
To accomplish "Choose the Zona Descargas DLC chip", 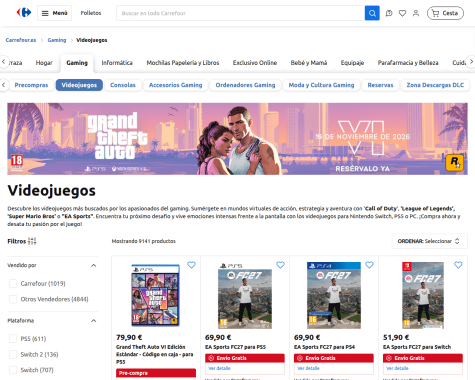I will click(435, 85).
